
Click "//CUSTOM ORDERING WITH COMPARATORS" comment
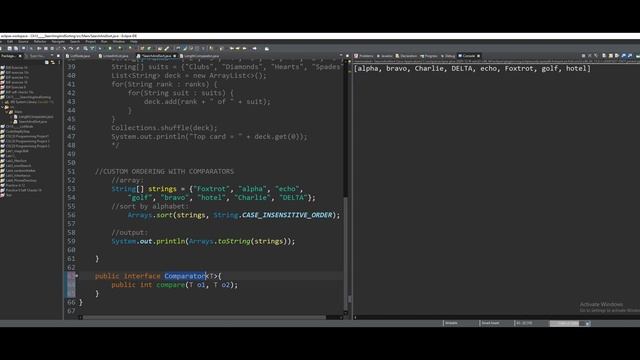(x=164, y=171)
